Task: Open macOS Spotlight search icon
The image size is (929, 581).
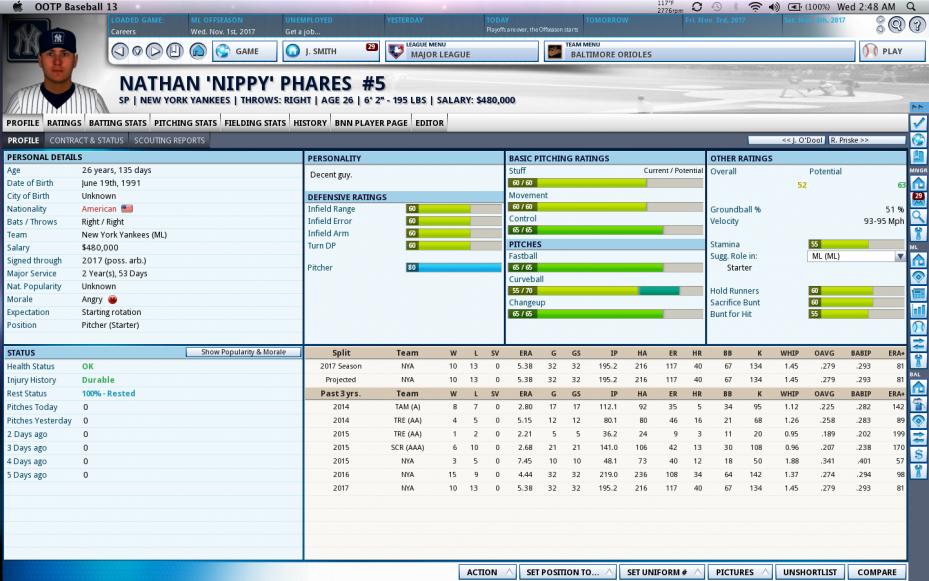Action: coord(911,7)
